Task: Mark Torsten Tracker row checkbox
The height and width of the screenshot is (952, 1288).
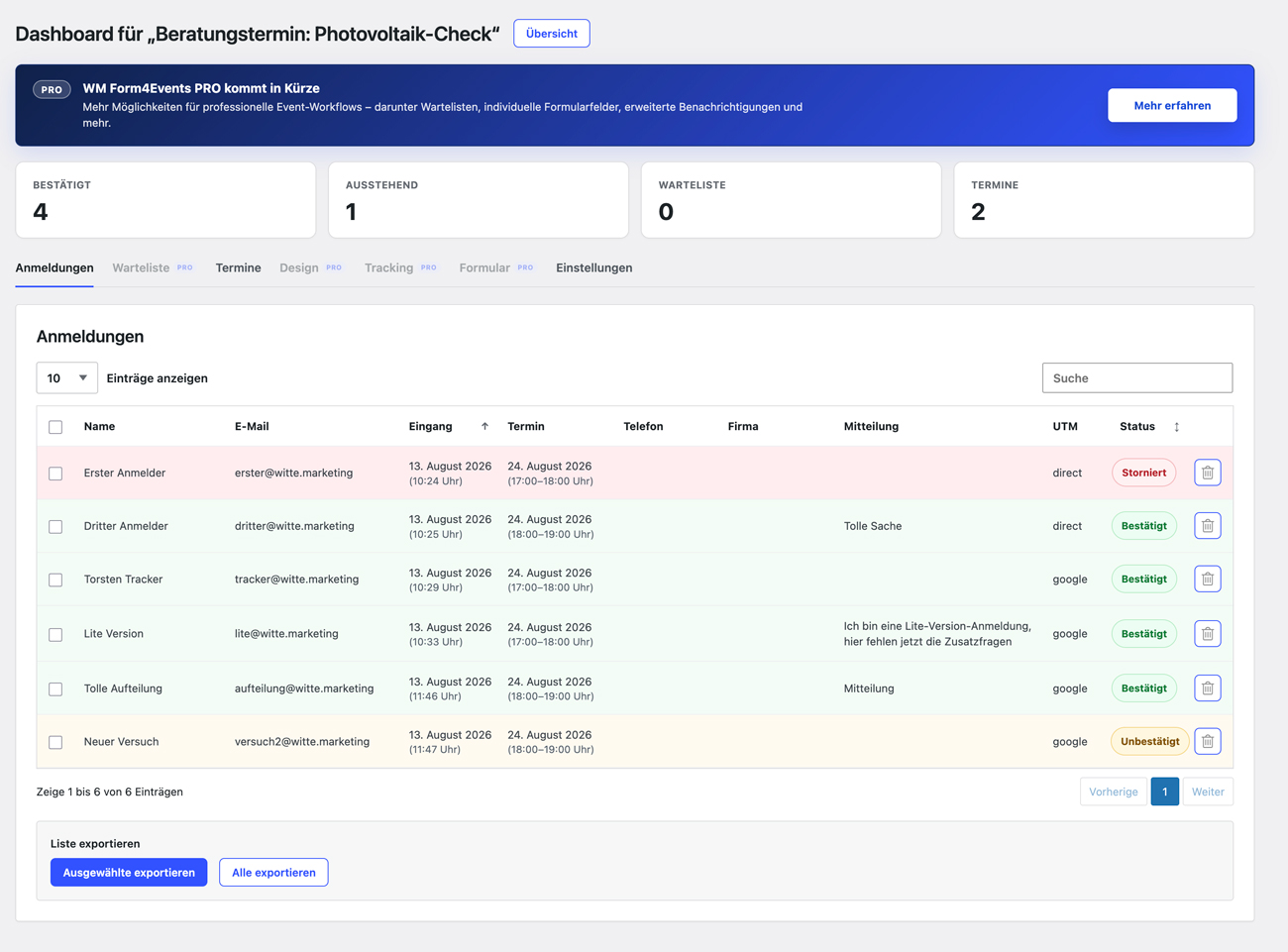Action: click(x=55, y=580)
